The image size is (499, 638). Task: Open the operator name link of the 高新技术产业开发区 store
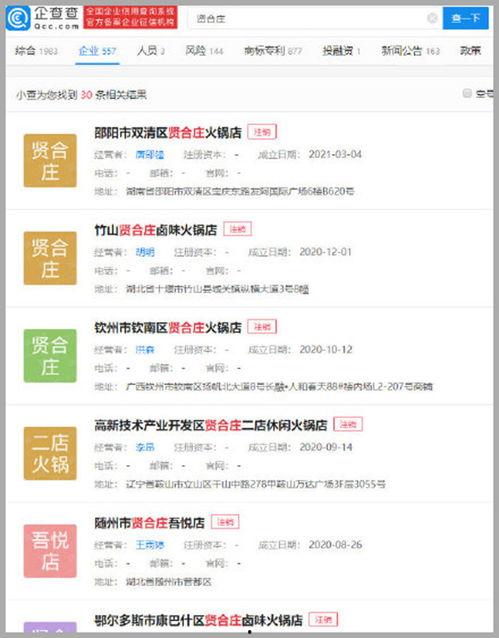pyautogui.click(x=145, y=448)
